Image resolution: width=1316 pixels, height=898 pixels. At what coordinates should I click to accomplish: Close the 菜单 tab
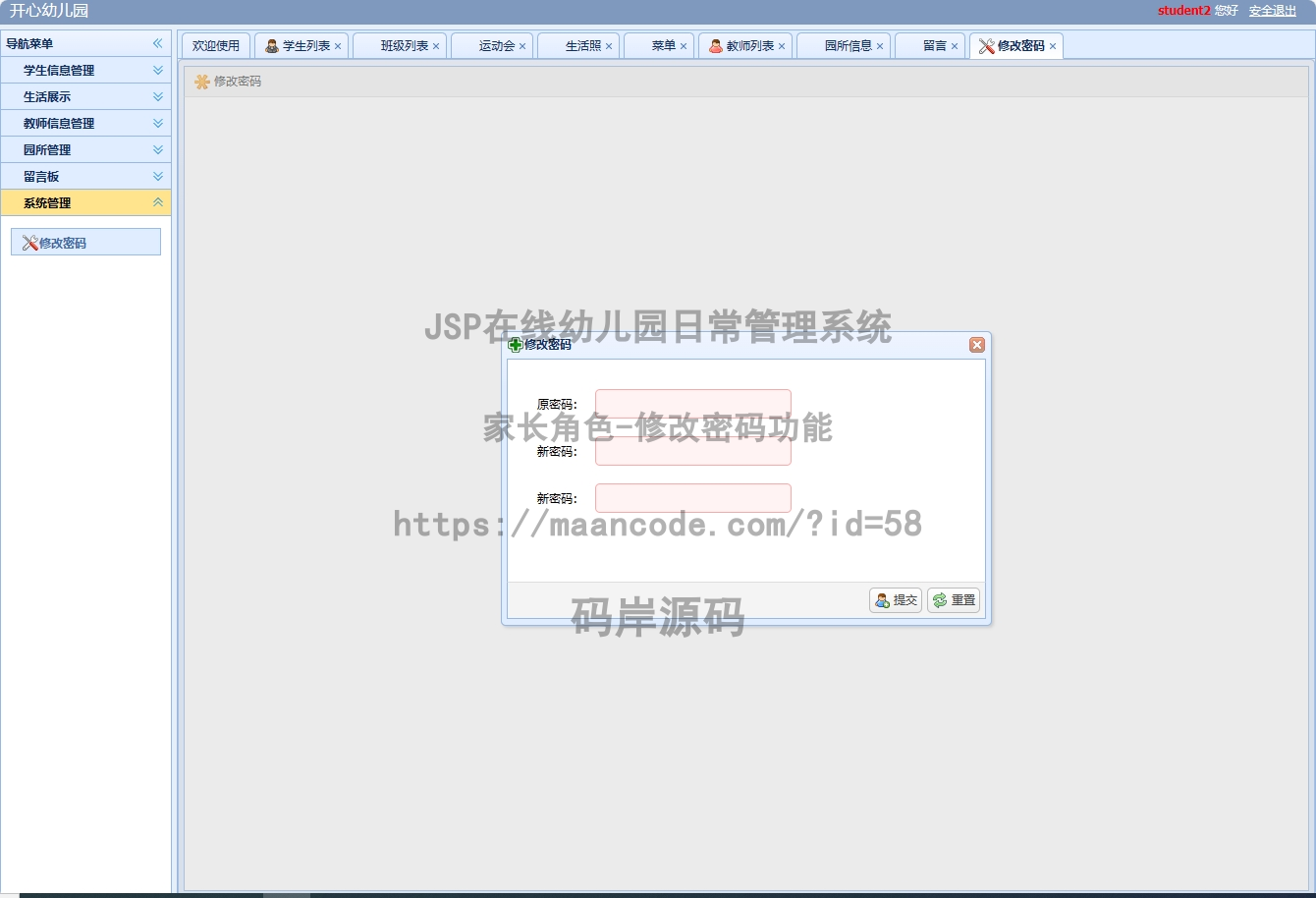pyautogui.click(x=684, y=46)
